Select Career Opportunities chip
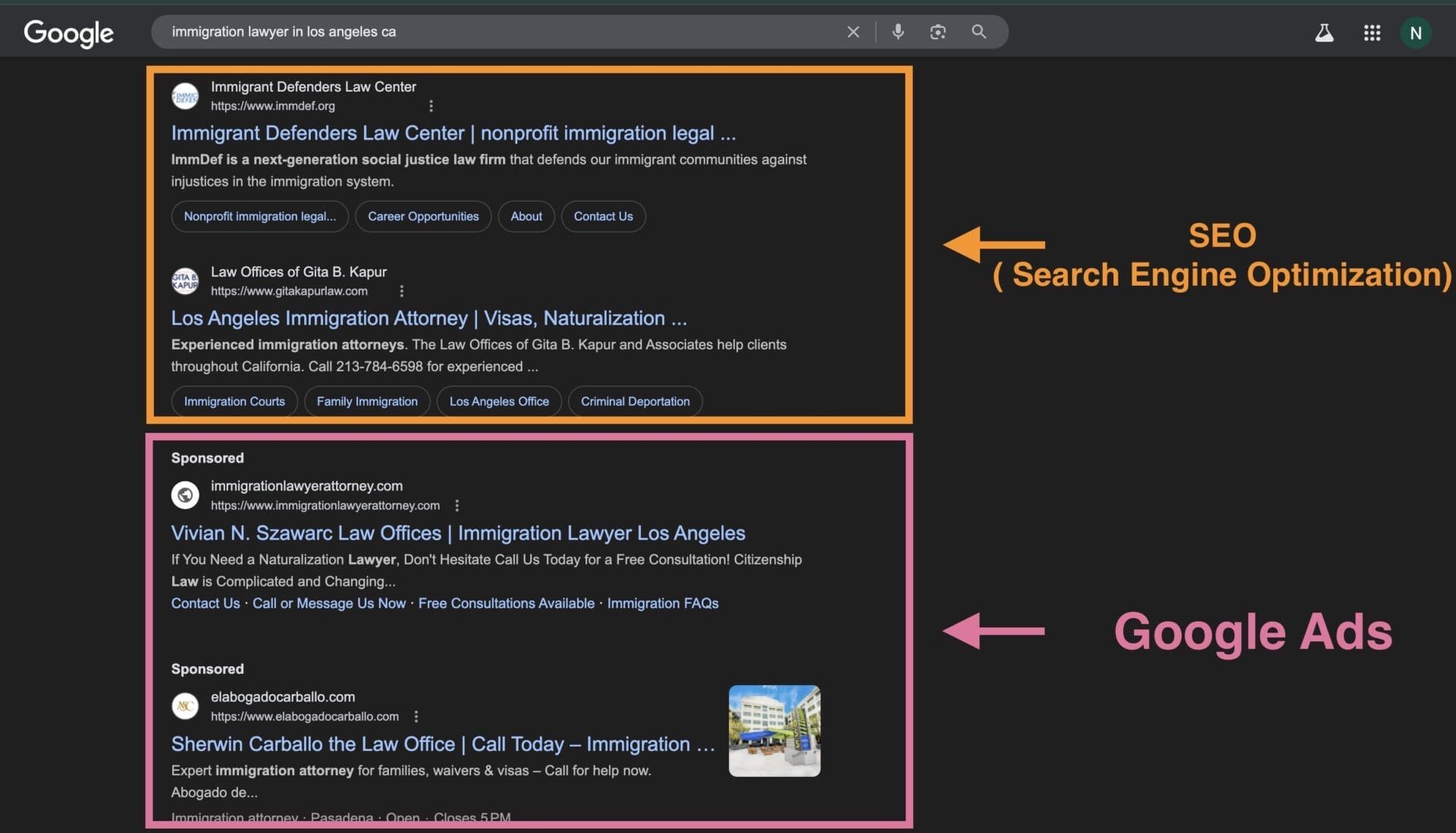 [423, 217]
